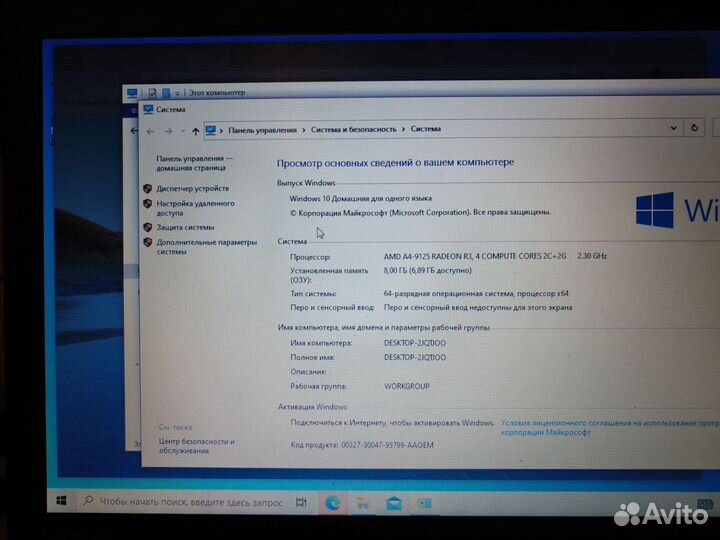
Task: Go up one level with Up arrow
Action: coord(196,132)
